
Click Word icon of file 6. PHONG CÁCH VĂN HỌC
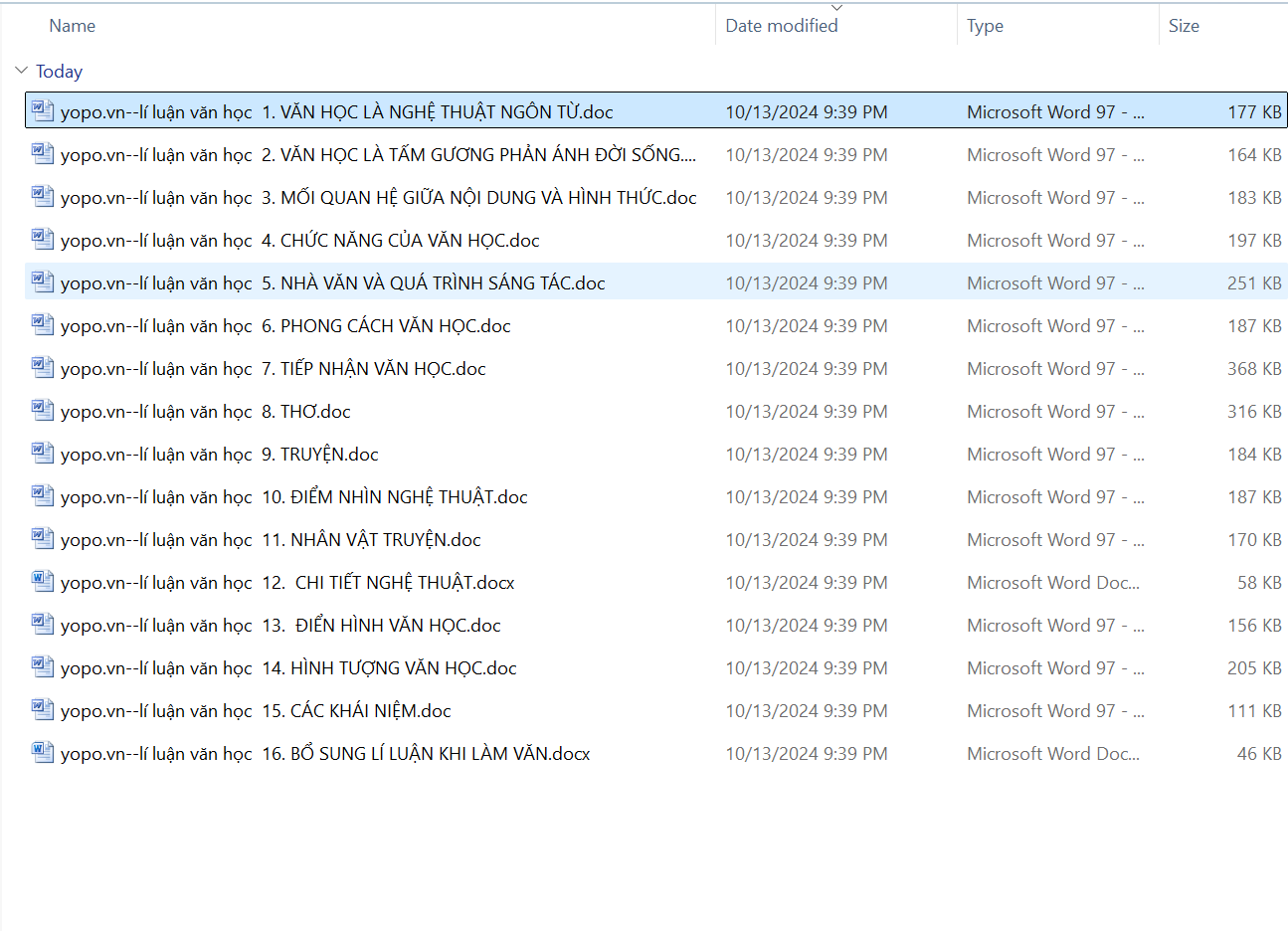[42, 324]
